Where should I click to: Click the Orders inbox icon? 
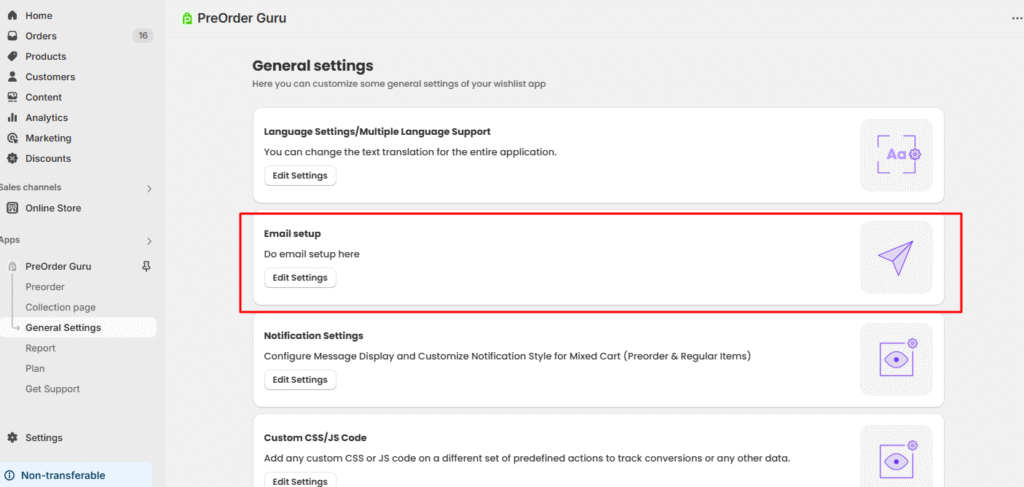coord(12,36)
